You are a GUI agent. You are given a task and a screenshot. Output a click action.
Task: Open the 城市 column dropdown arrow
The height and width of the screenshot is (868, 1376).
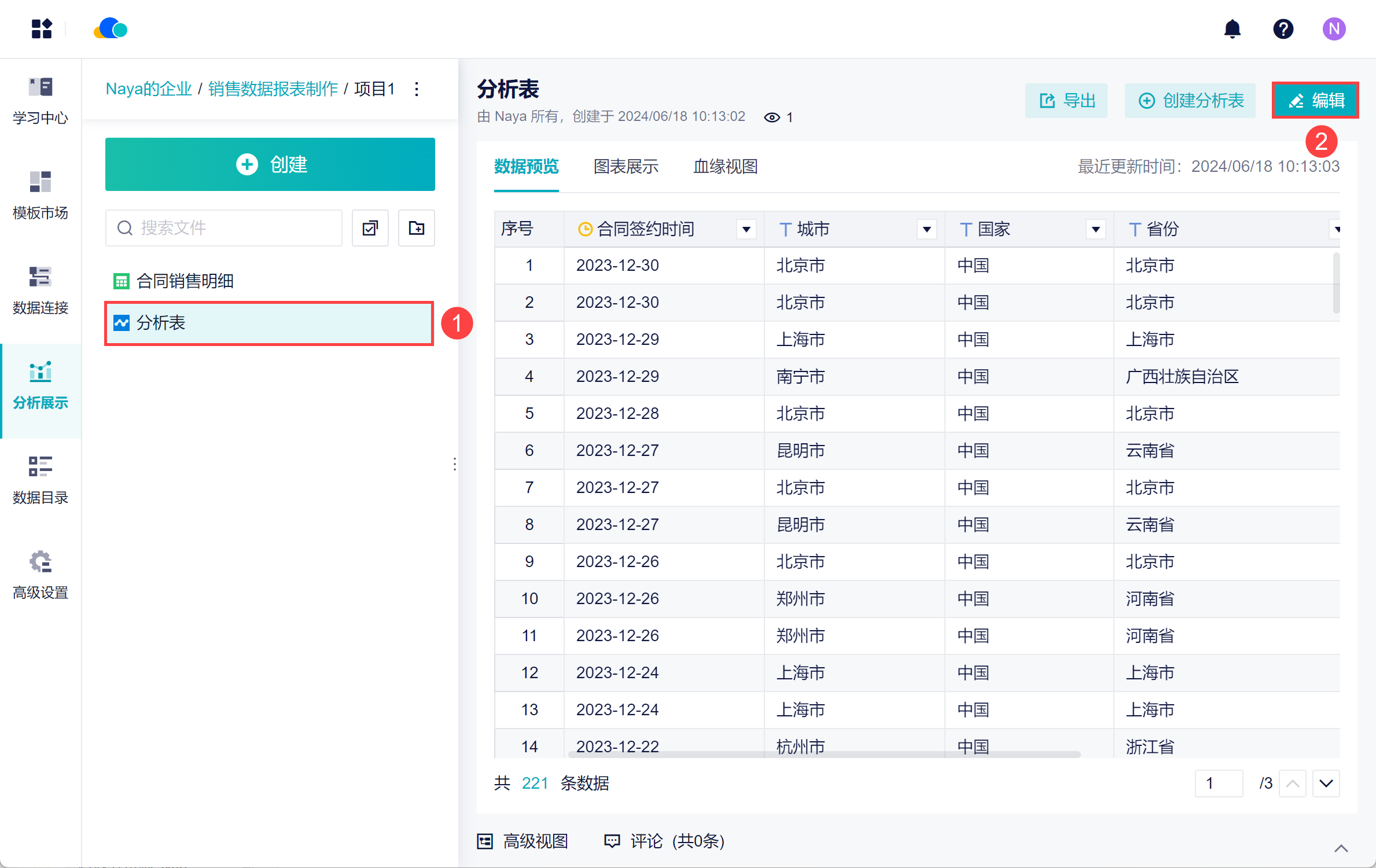click(926, 230)
